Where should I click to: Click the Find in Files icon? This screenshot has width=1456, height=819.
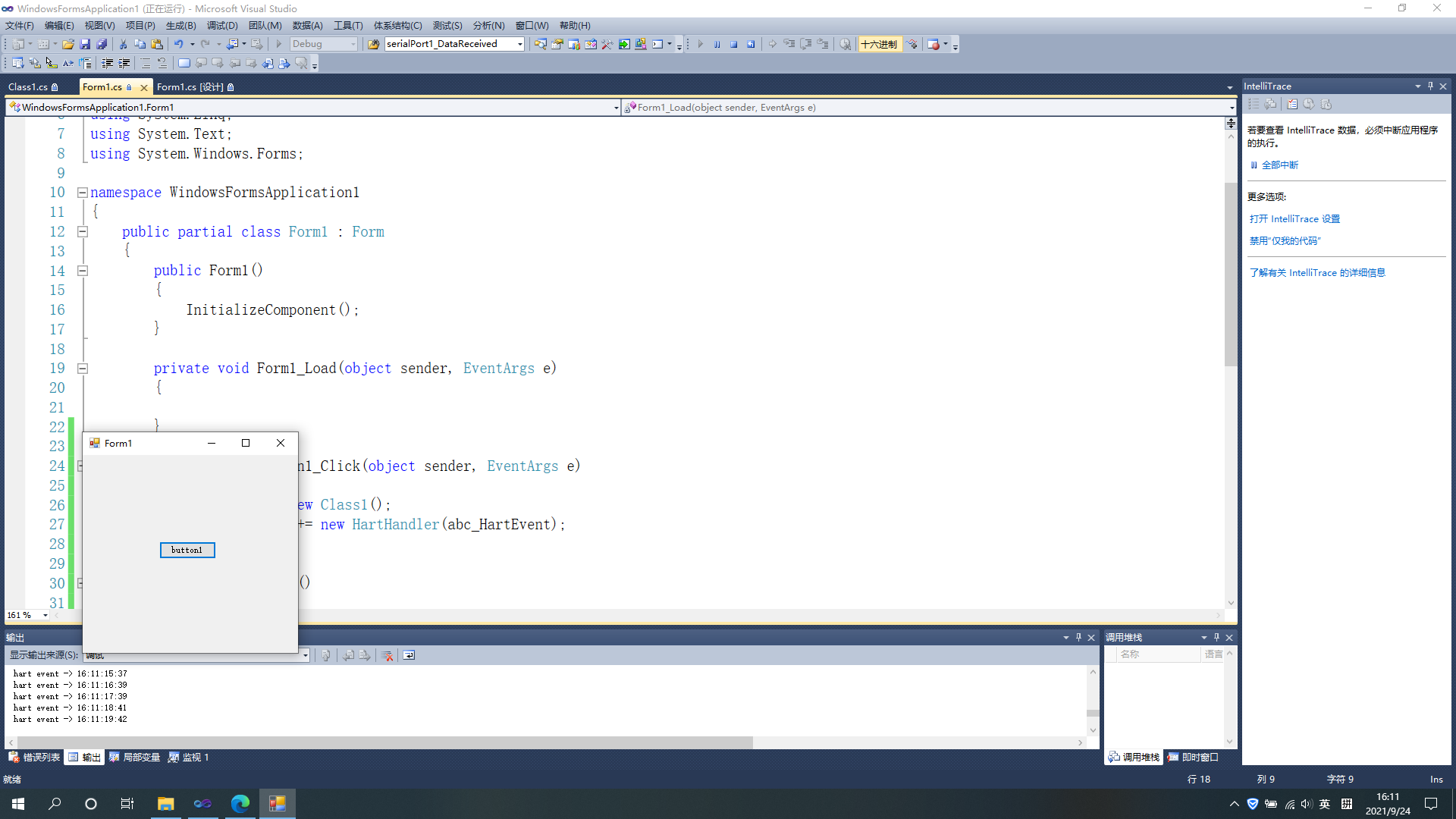pos(373,45)
